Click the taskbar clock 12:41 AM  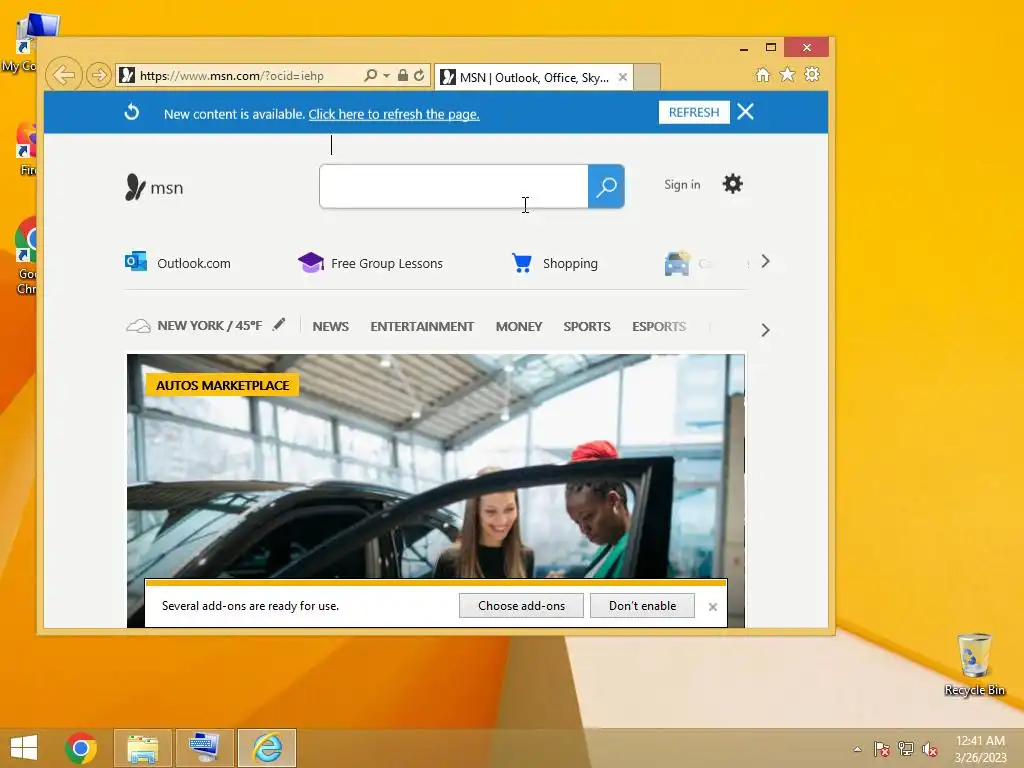[980, 749]
